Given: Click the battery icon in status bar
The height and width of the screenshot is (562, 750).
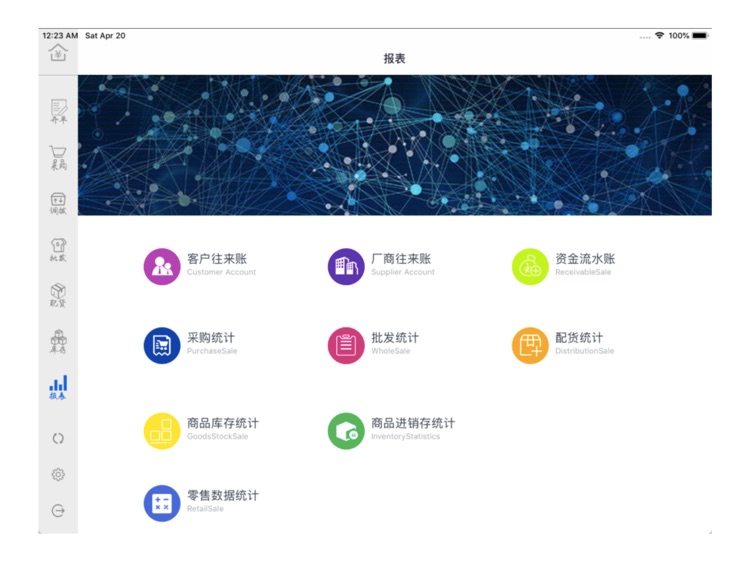Looking at the screenshot, I should click(x=700, y=35).
